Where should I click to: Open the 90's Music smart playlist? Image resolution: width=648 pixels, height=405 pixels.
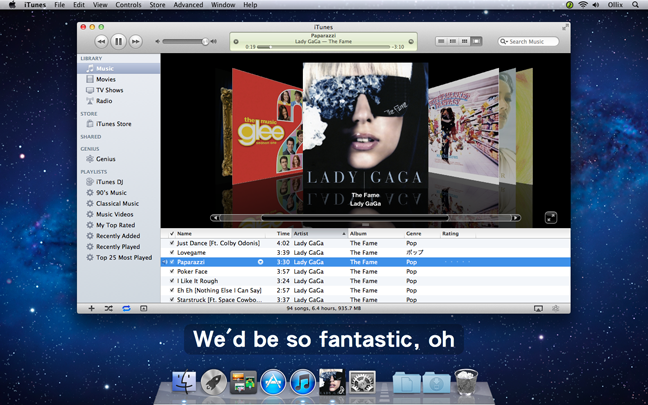pos(119,193)
